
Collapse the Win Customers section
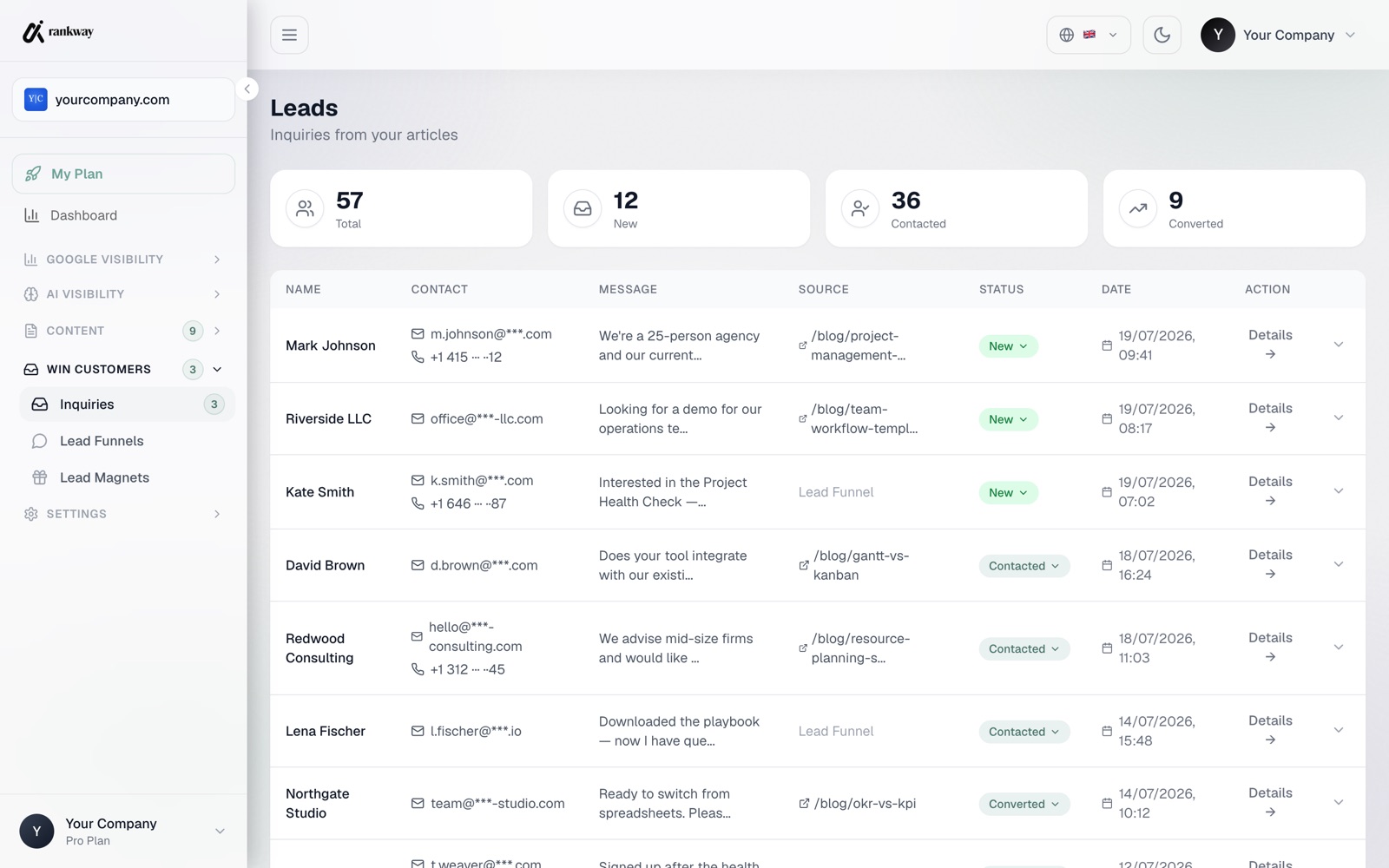123,369
